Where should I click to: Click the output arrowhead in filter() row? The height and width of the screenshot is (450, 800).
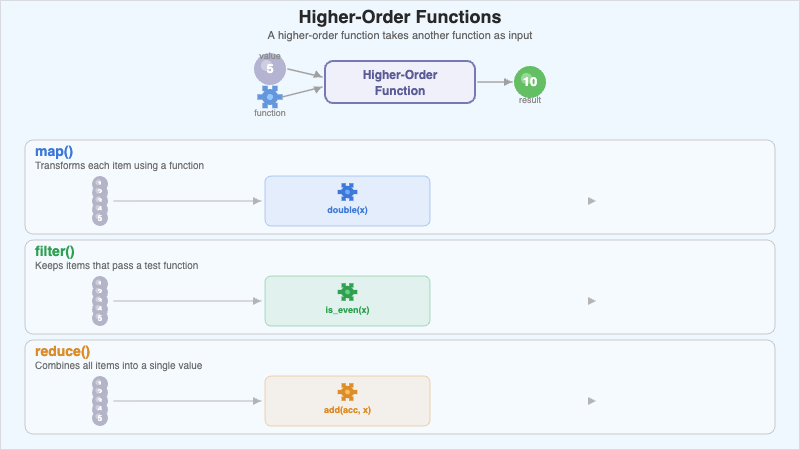click(x=592, y=301)
